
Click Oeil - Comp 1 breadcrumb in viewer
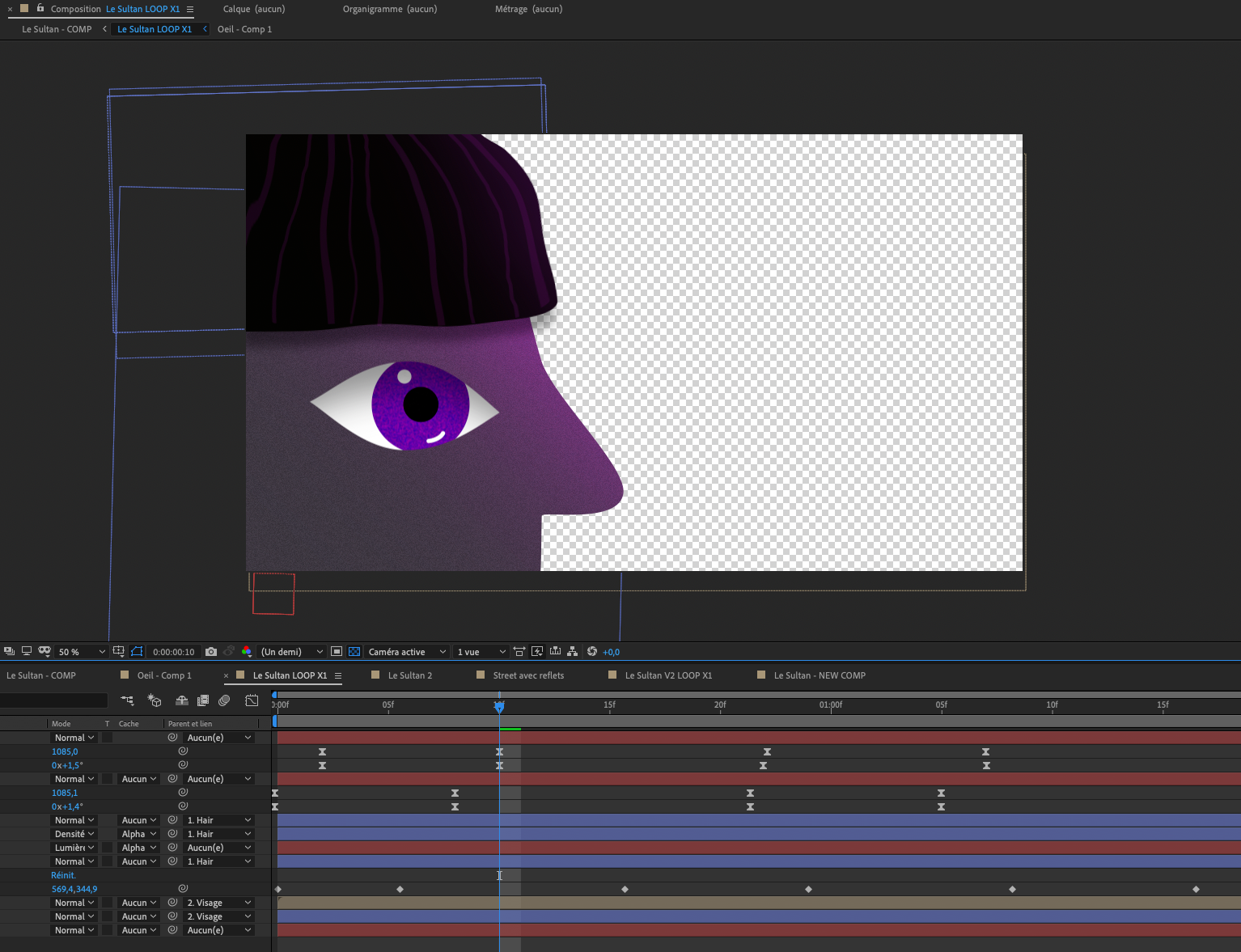click(244, 29)
